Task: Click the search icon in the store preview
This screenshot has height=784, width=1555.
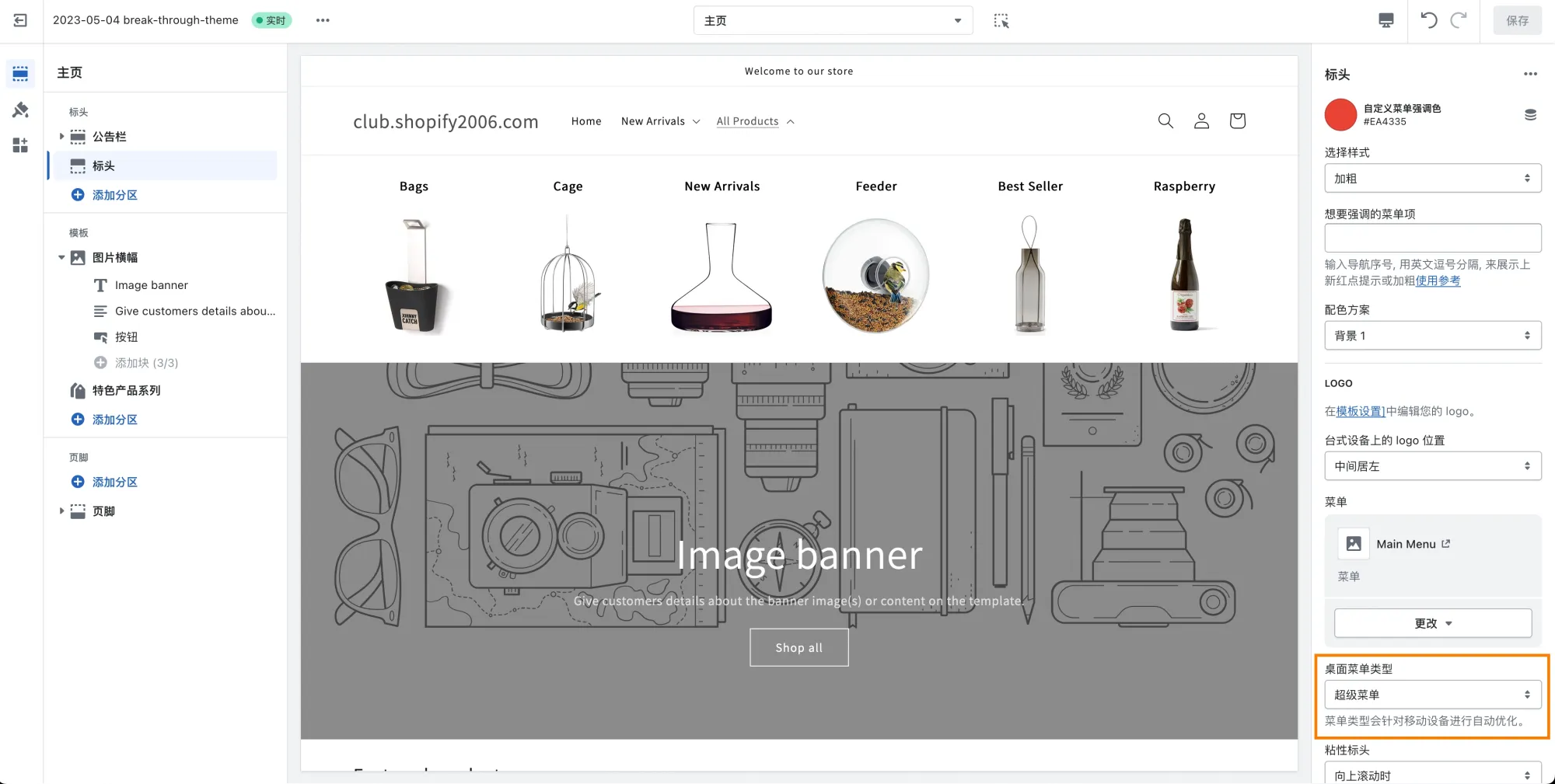Action: tap(1165, 120)
